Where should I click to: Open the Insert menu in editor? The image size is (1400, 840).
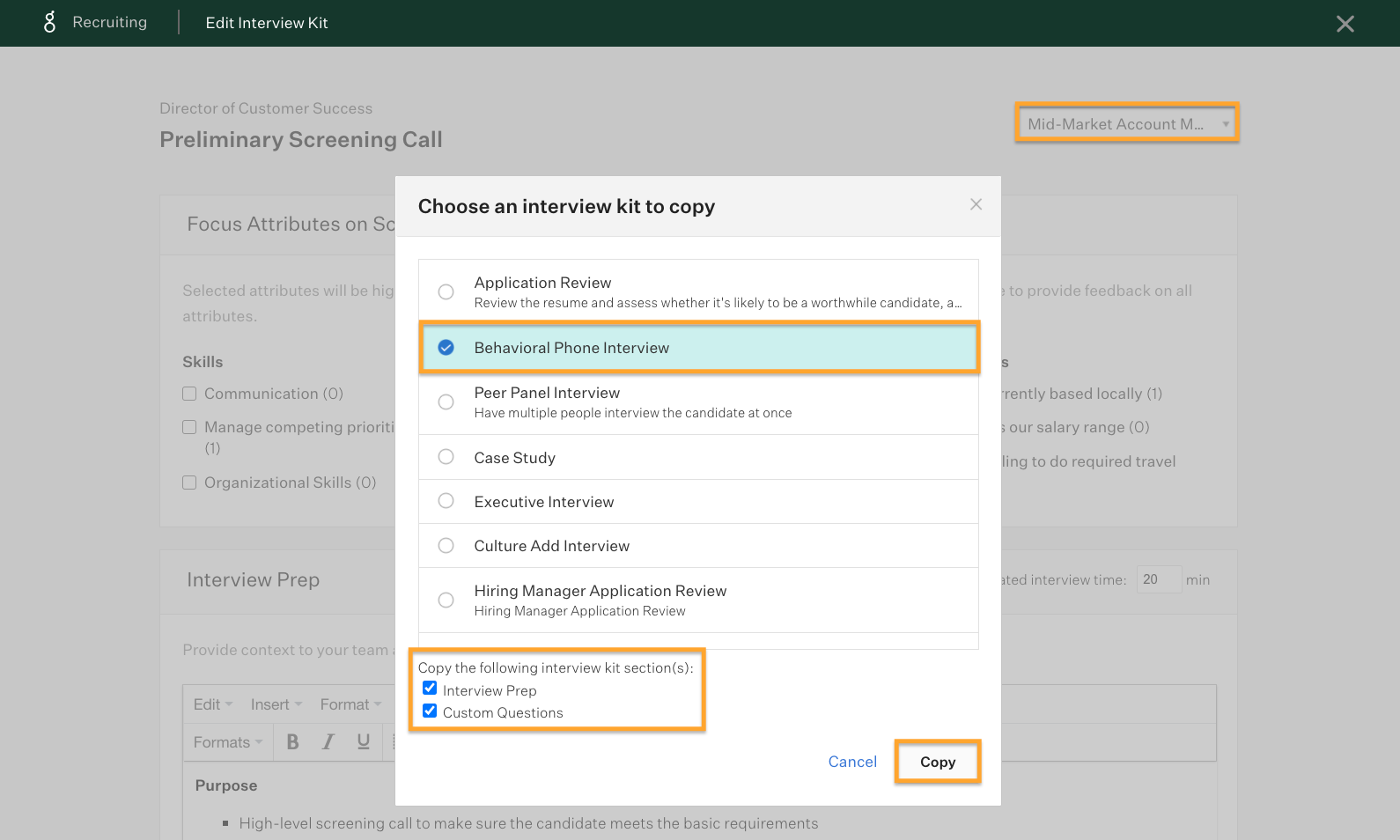pos(276,704)
